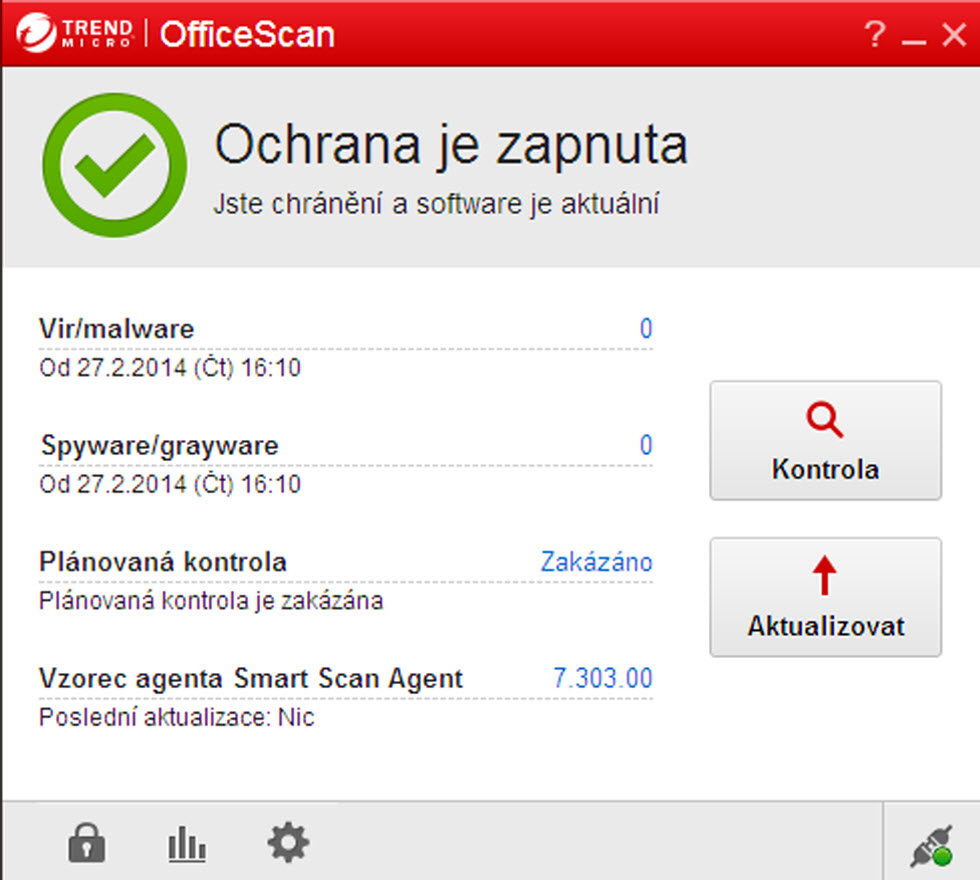The height and width of the screenshot is (880, 980).
Task: Close the OfficeScan window
Action: click(x=954, y=35)
